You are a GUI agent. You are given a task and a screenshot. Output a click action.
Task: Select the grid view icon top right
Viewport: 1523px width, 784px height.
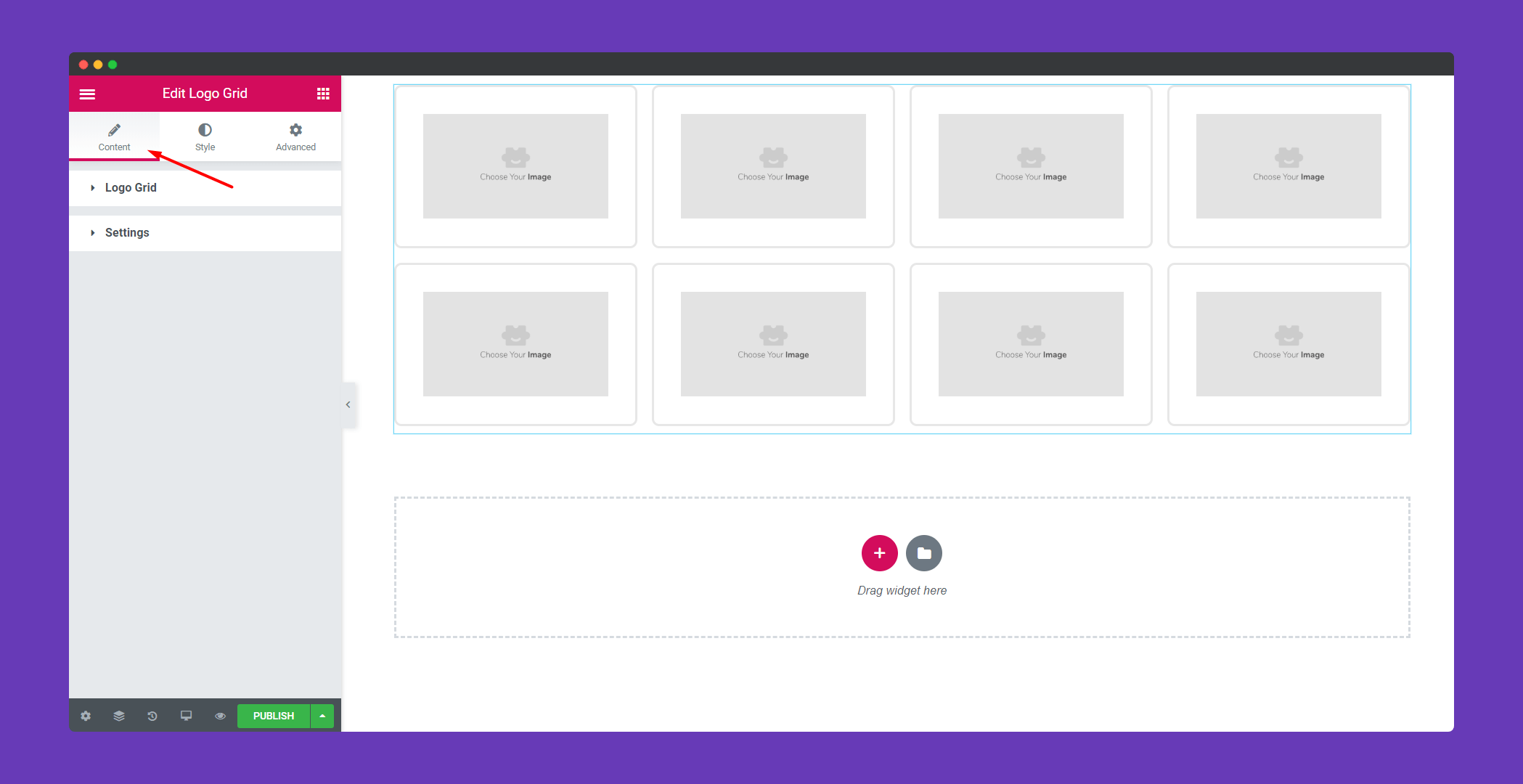(323, 93)
